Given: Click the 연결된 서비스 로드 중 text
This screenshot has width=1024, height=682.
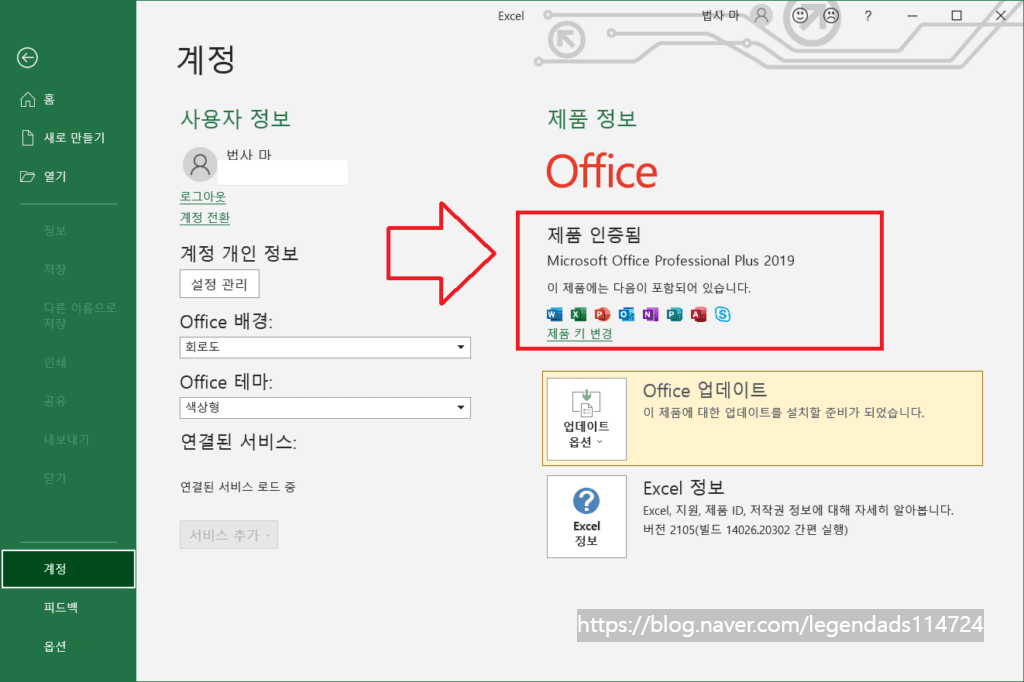Looking at the screenshot, I should [238, 487].
